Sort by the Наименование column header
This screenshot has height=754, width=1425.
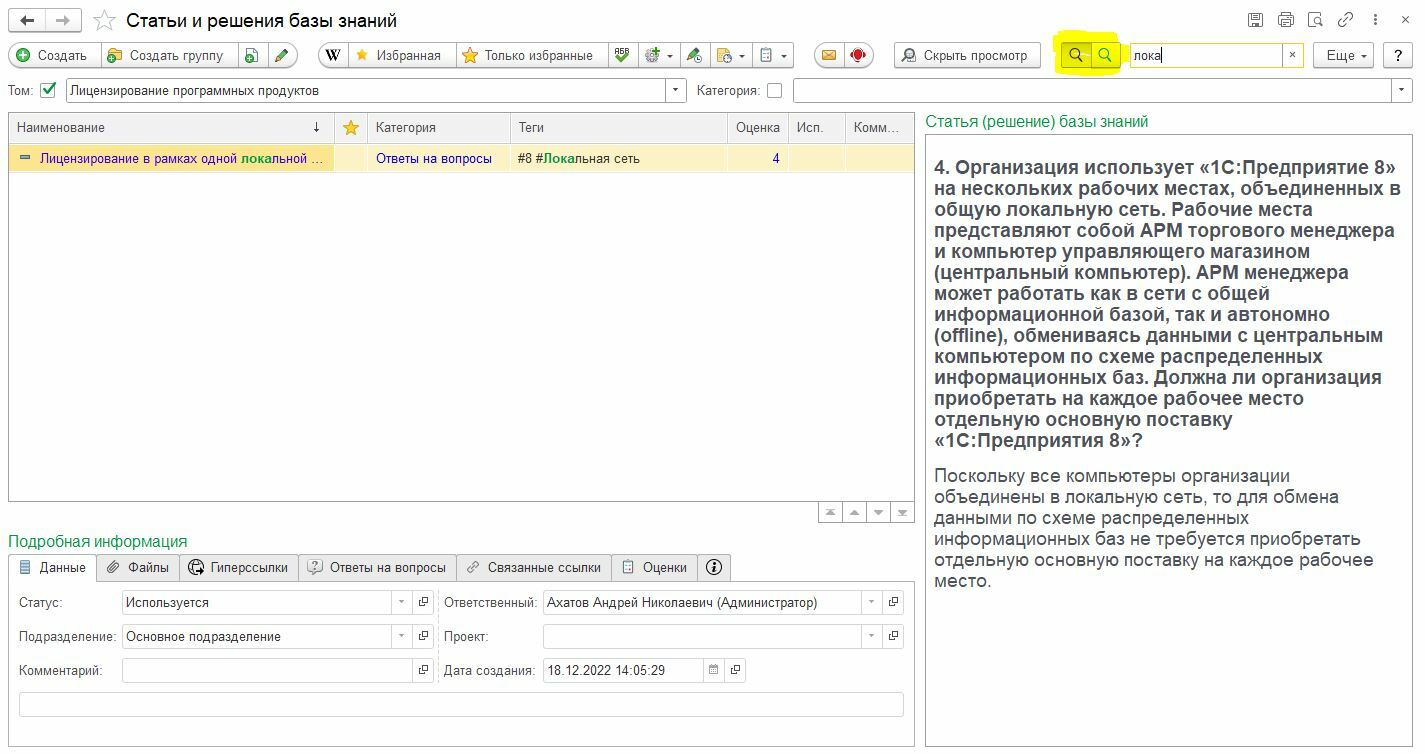[171, 127]
